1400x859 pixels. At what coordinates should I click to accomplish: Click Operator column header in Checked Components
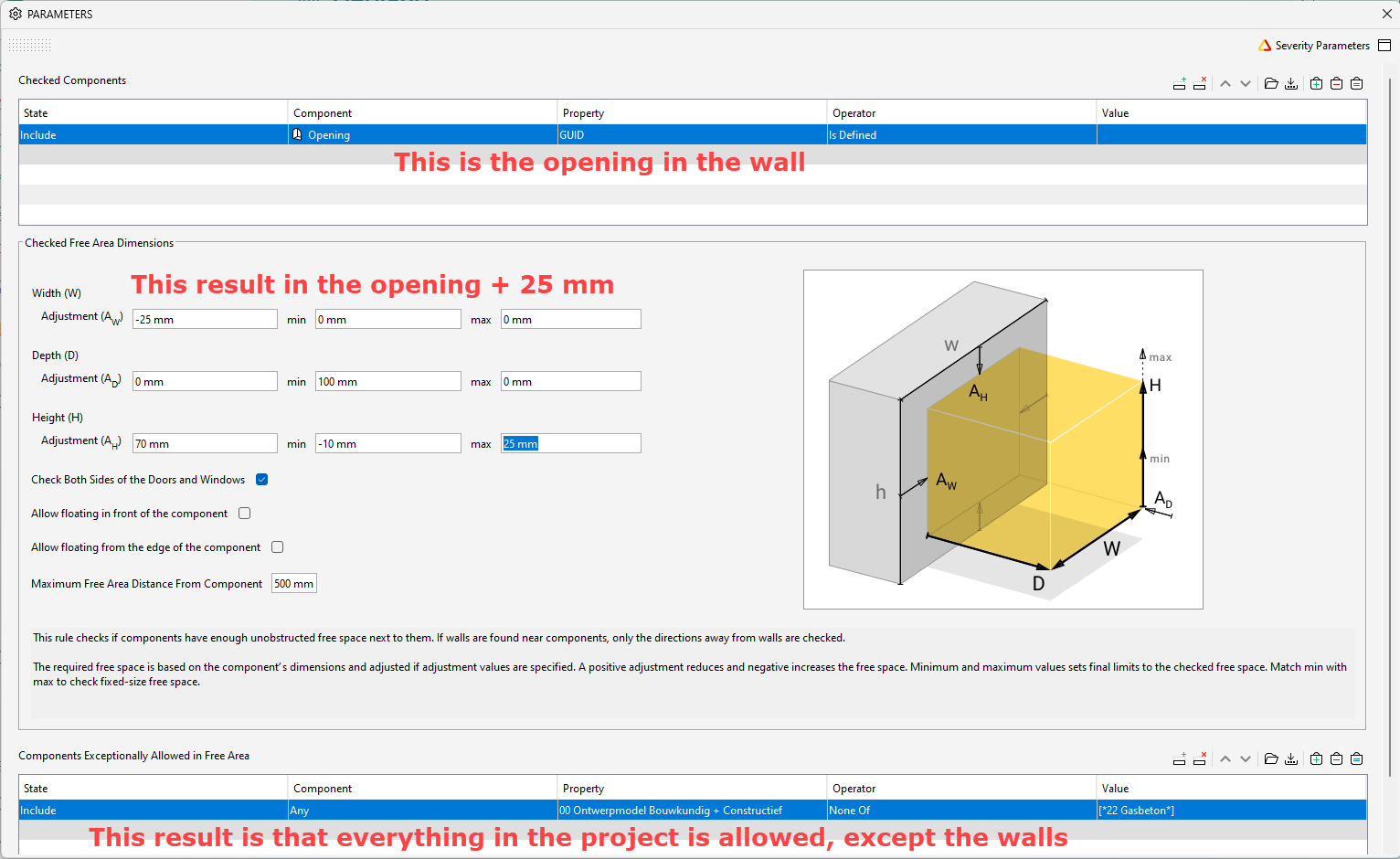[x=962, y=113]
